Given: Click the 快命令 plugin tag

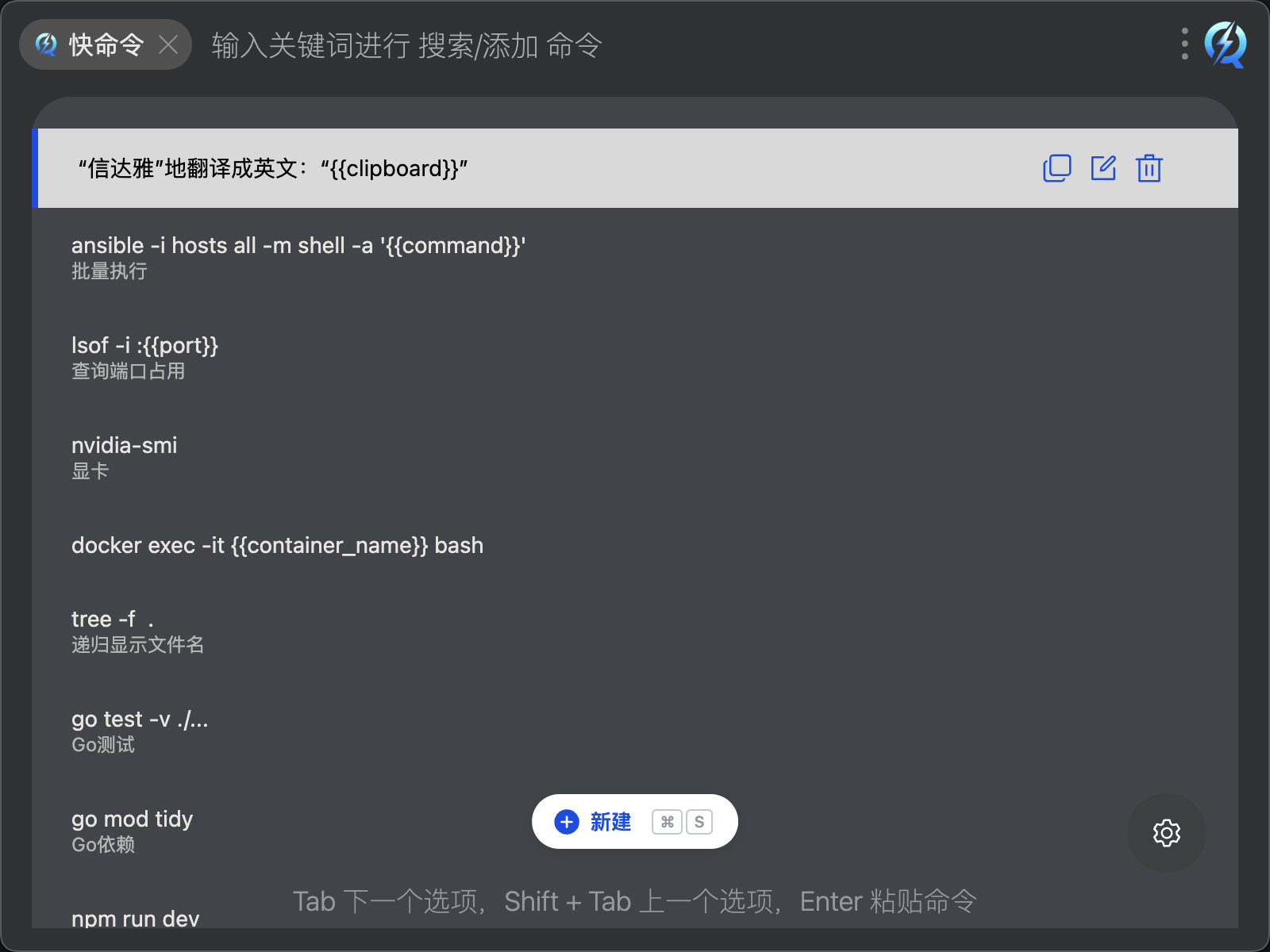Looking at the screenshot, I should pos(106,44).
